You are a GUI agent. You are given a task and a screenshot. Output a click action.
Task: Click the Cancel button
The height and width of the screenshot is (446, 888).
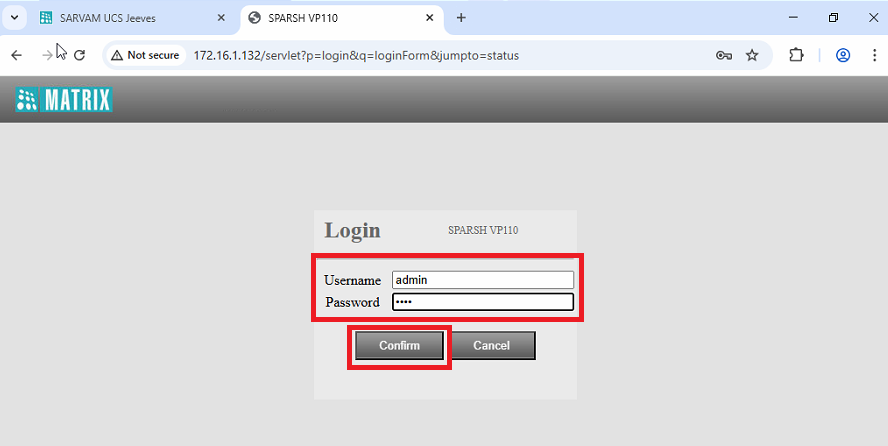pos(492,346)
